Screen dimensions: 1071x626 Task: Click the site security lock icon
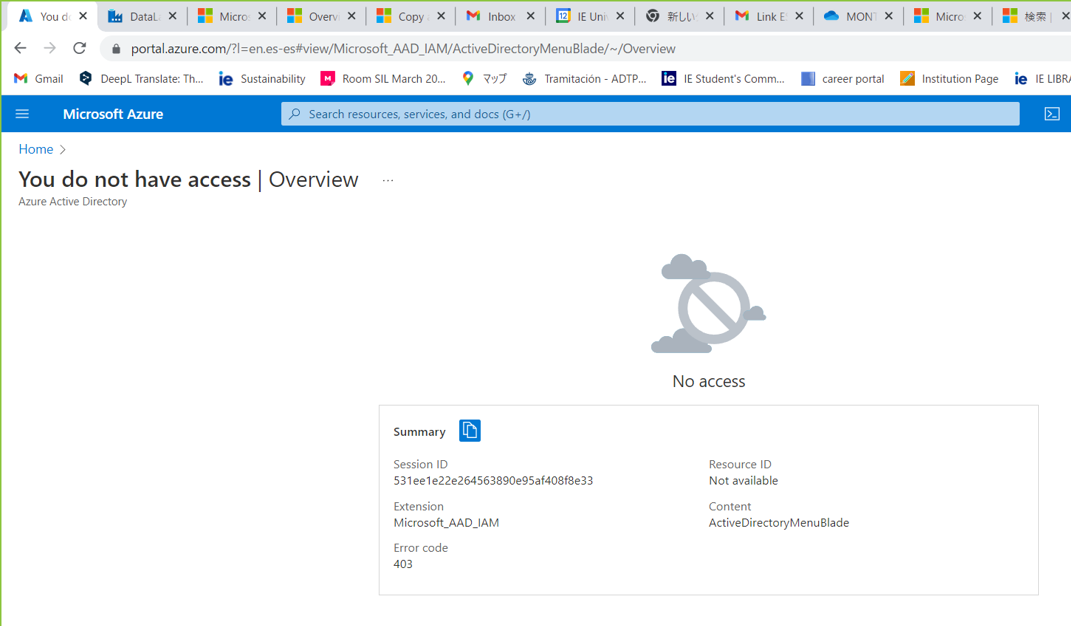pyautogui.click(x=115, y=47)
